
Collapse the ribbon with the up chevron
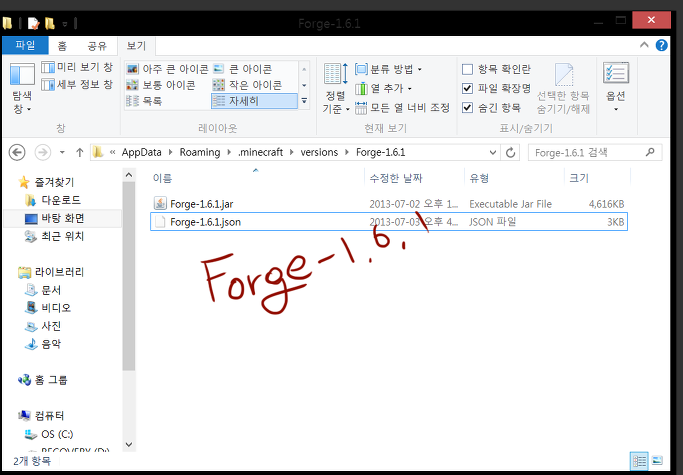coord(644,45)
